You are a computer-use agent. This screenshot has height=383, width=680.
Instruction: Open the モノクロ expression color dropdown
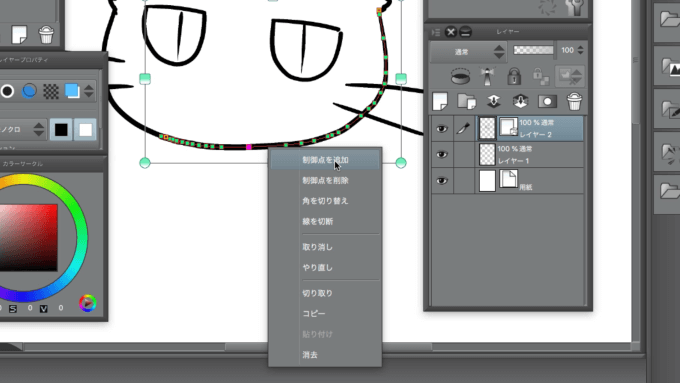[22, 129]
